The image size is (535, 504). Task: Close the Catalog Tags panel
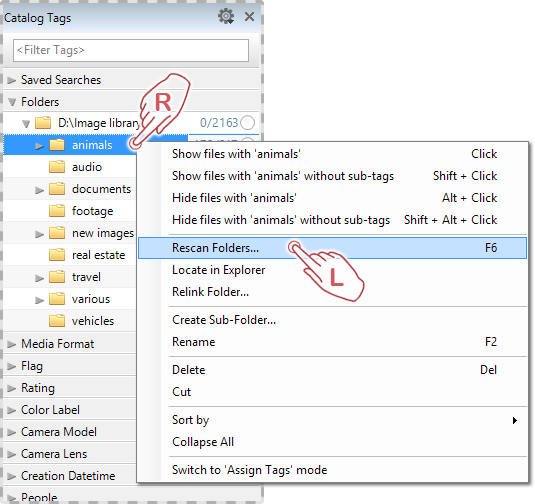click(249, 16)
